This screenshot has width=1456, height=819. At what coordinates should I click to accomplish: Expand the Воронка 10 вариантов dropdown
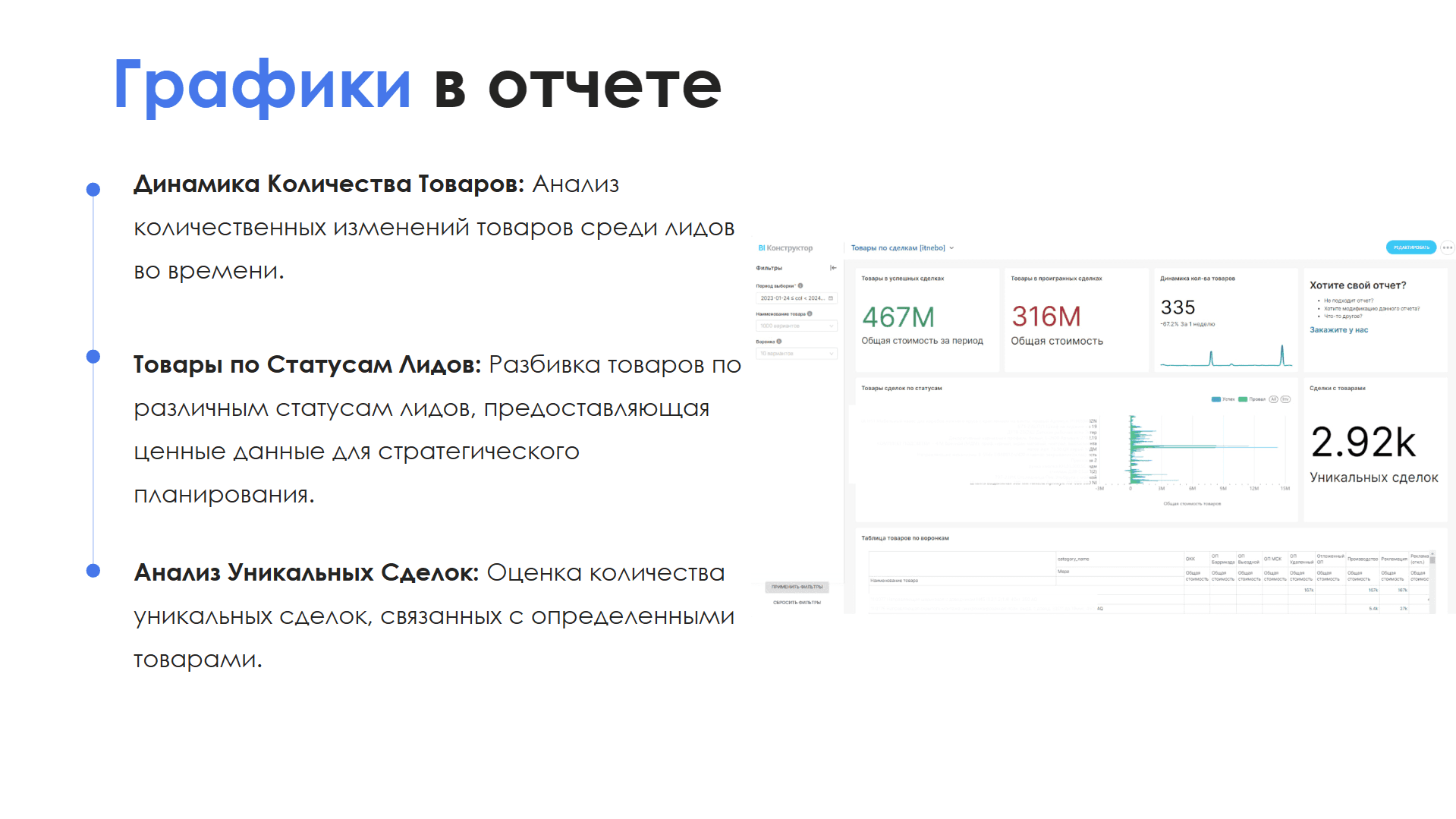(797, 354)
